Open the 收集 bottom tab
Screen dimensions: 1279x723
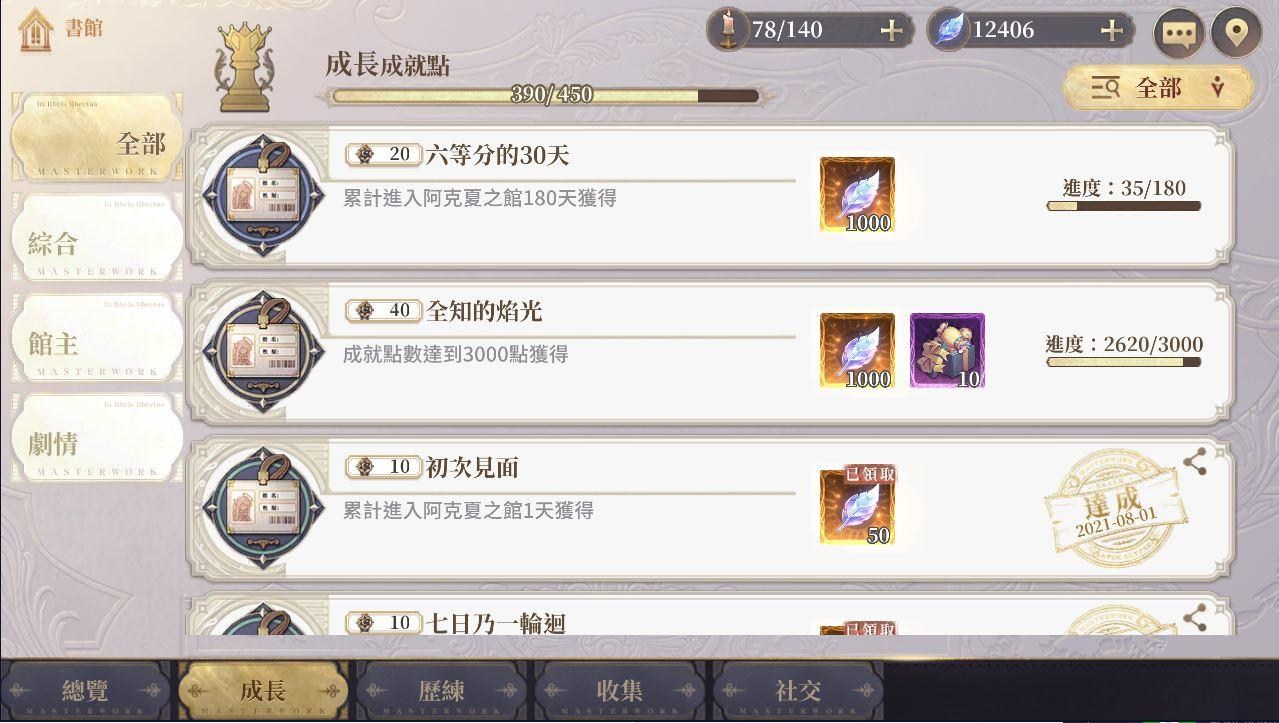click(619, 690)
